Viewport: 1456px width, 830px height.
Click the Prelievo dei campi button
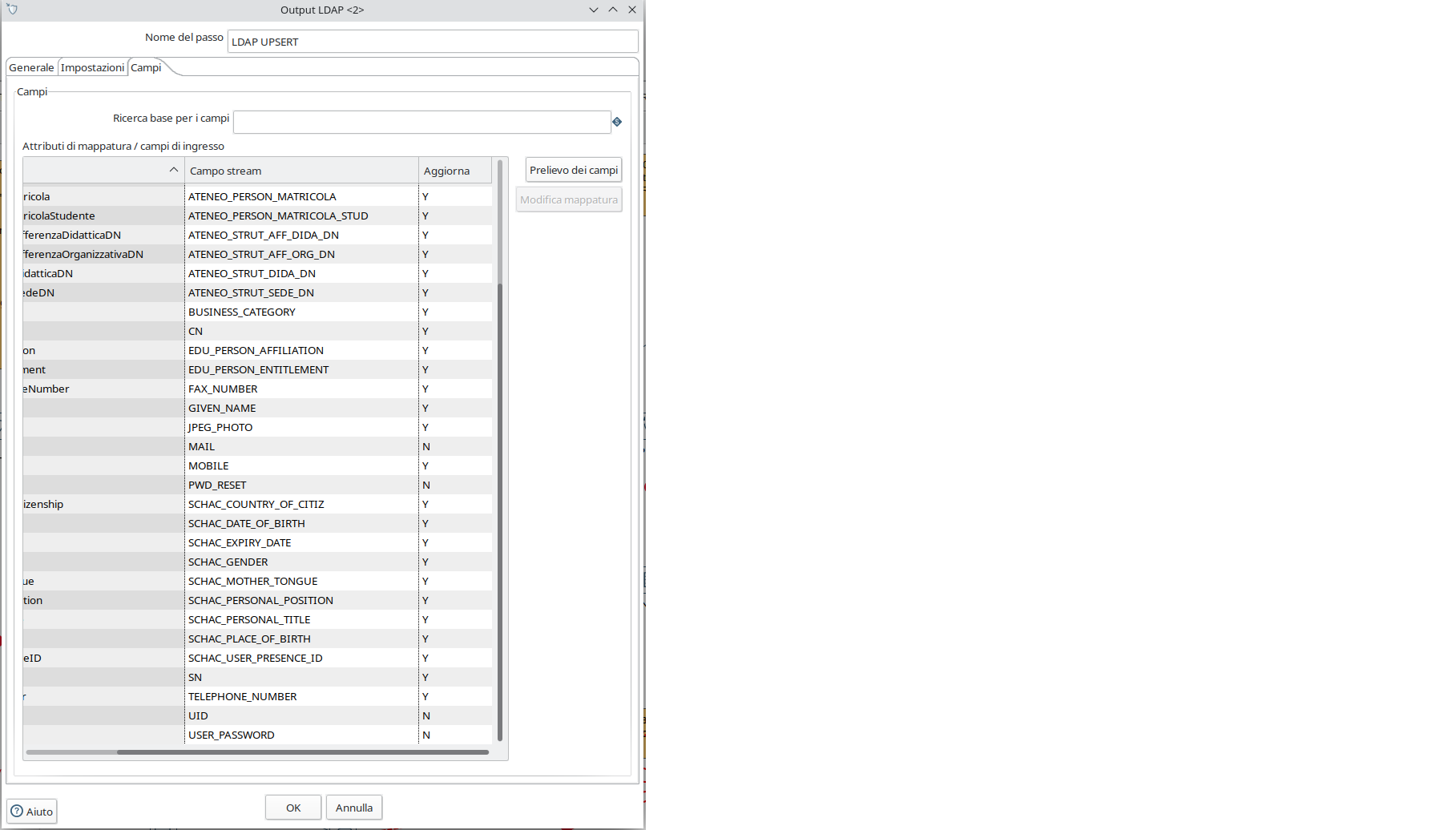pyautogui.click(x=573, y=169)
